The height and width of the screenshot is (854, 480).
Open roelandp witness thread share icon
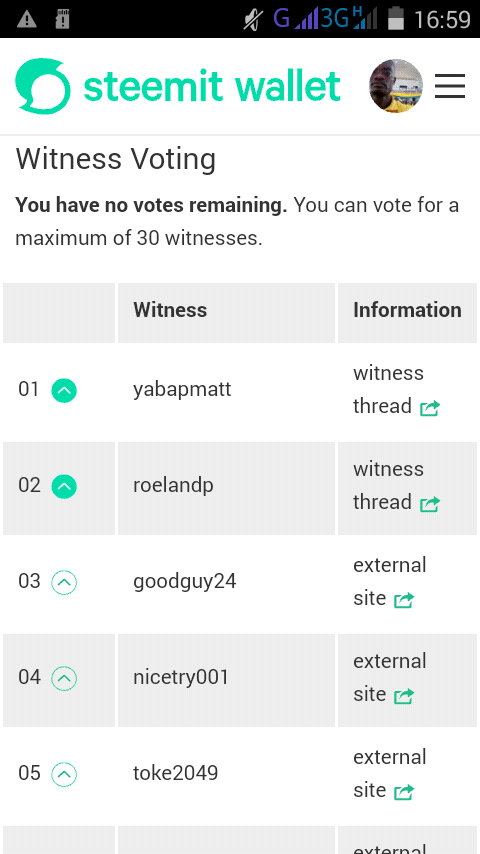pos(430,504)
